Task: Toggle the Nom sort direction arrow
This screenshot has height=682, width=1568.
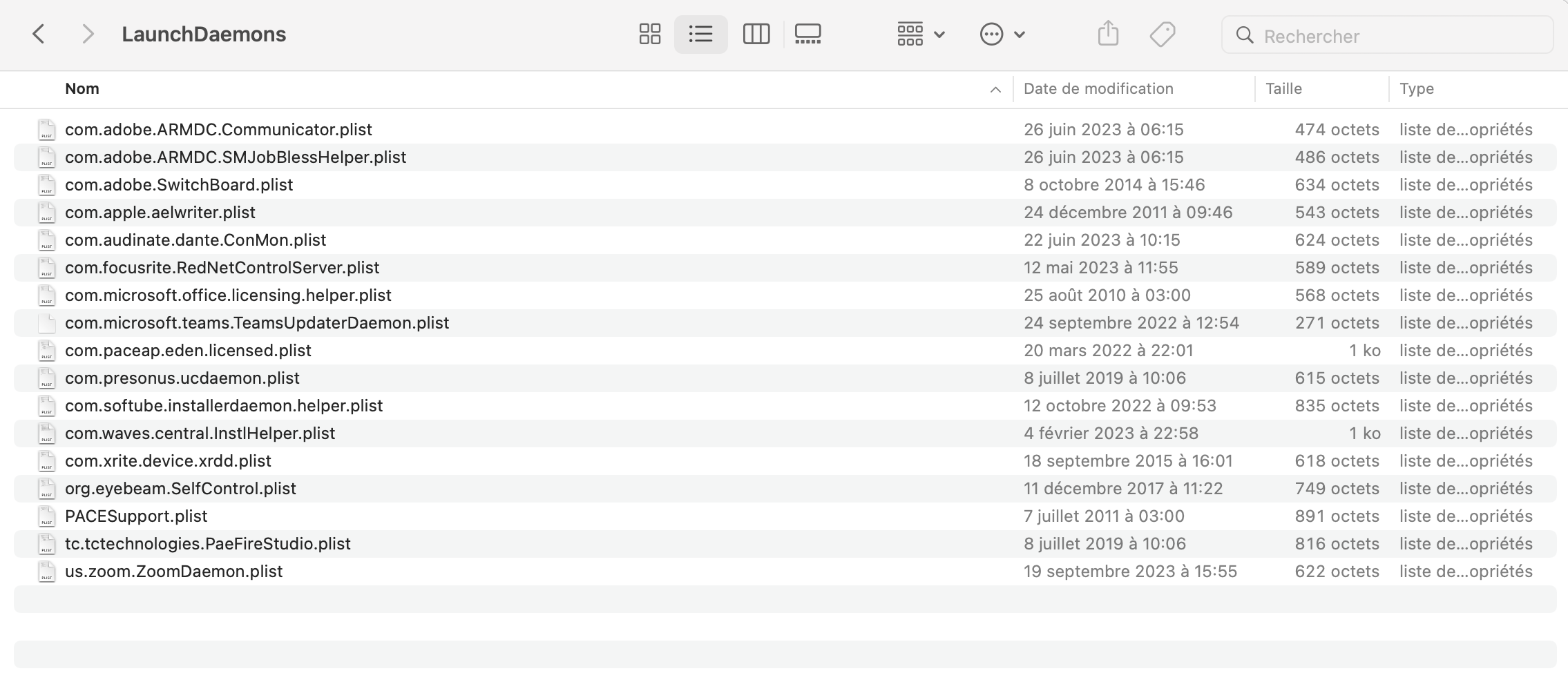Action: 995,89
